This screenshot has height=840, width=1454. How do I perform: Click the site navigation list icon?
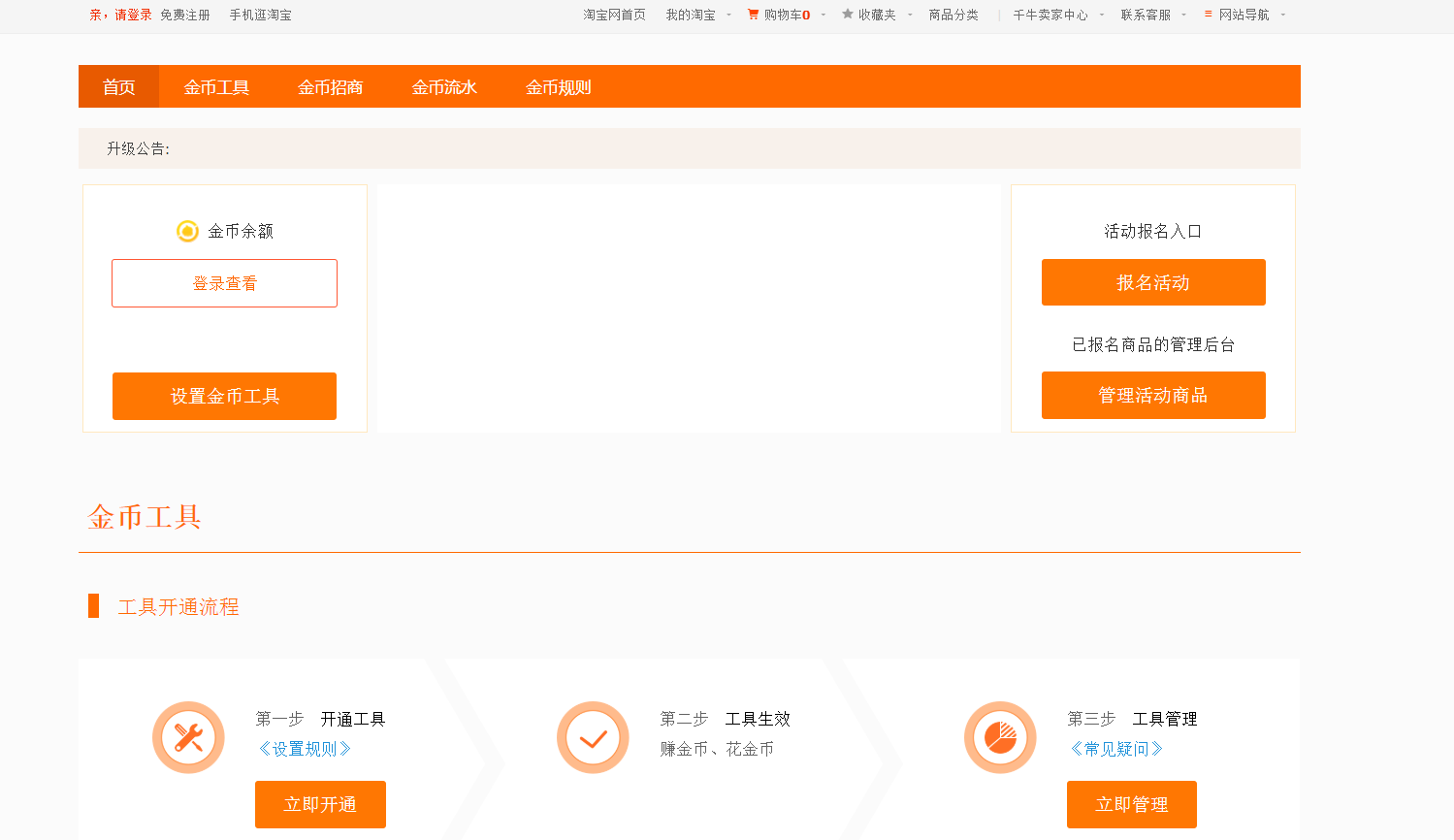[x=1209, y=15]
